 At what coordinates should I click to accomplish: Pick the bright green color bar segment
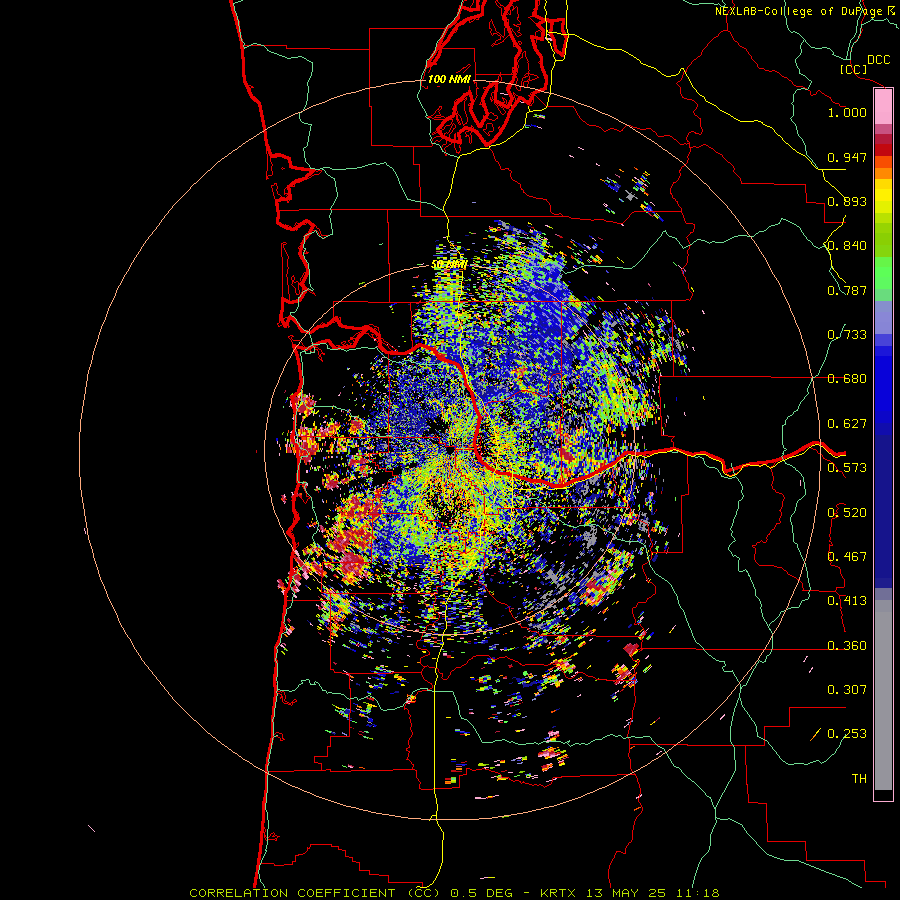tap(883, 273)
